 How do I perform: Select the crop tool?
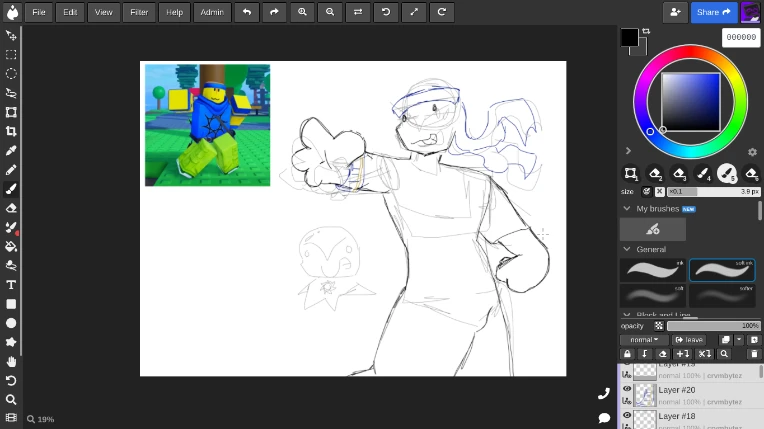[11, 131]
